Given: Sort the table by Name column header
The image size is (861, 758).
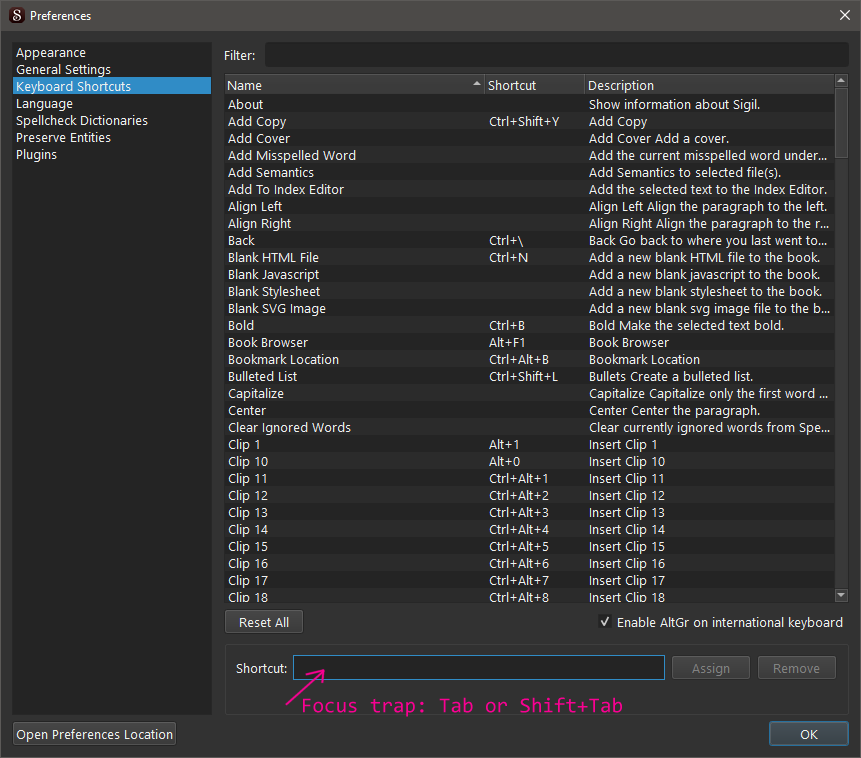Looking at the screenshot, I should (354, 85).
